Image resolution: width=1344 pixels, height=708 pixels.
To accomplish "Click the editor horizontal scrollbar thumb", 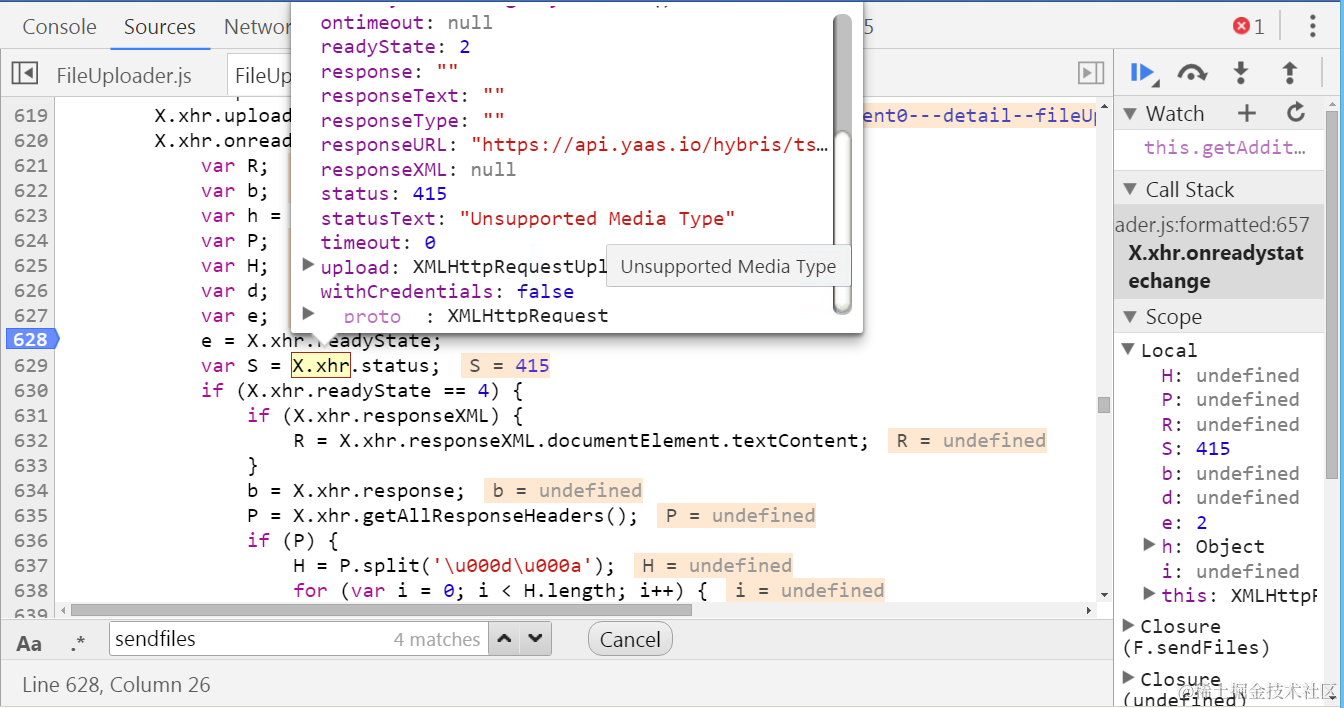I will pyautogui.click(x=381, y=609).
